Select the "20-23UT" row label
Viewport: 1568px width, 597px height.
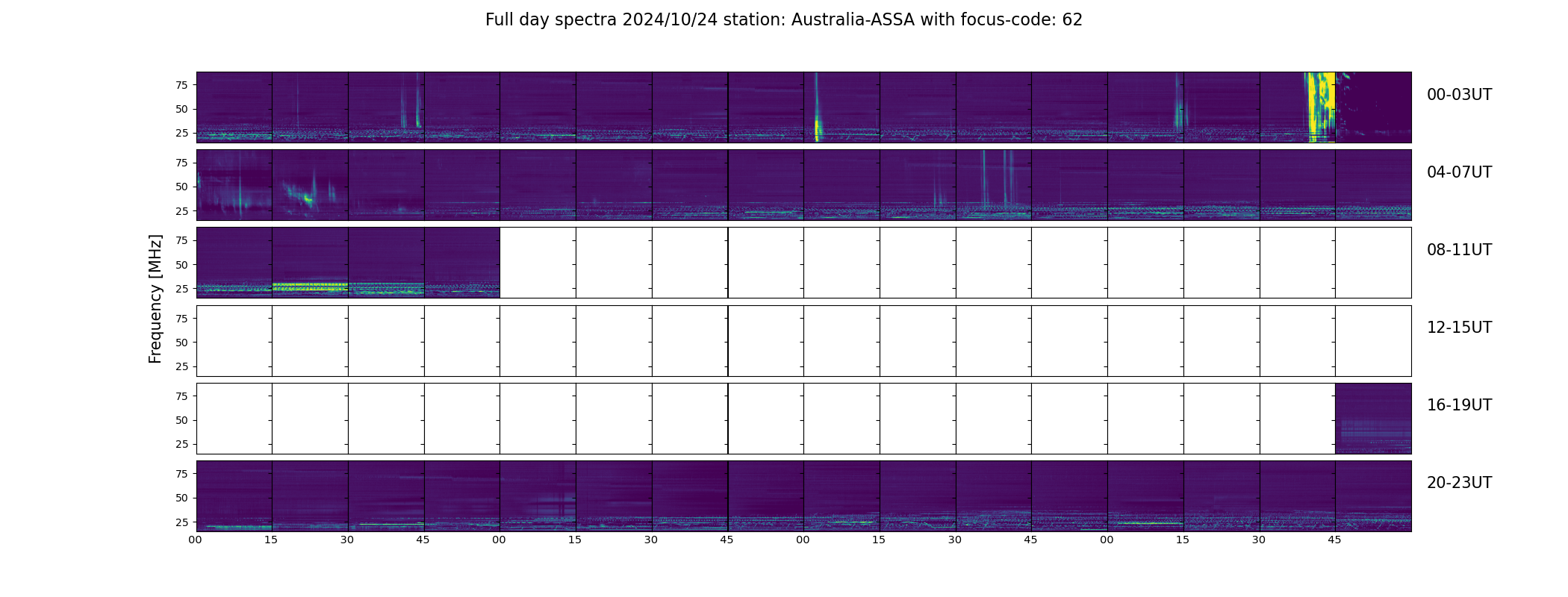pos(1459,483)
